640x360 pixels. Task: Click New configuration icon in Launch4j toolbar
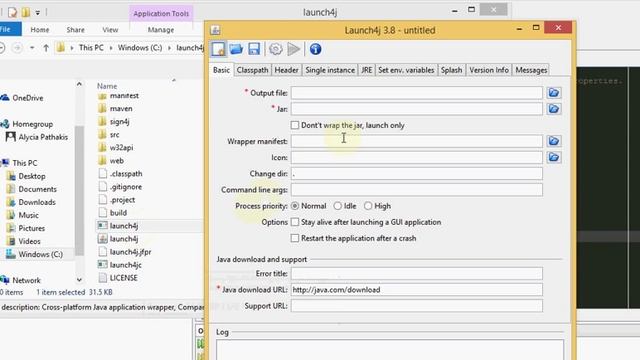click(x=218, y=49)
